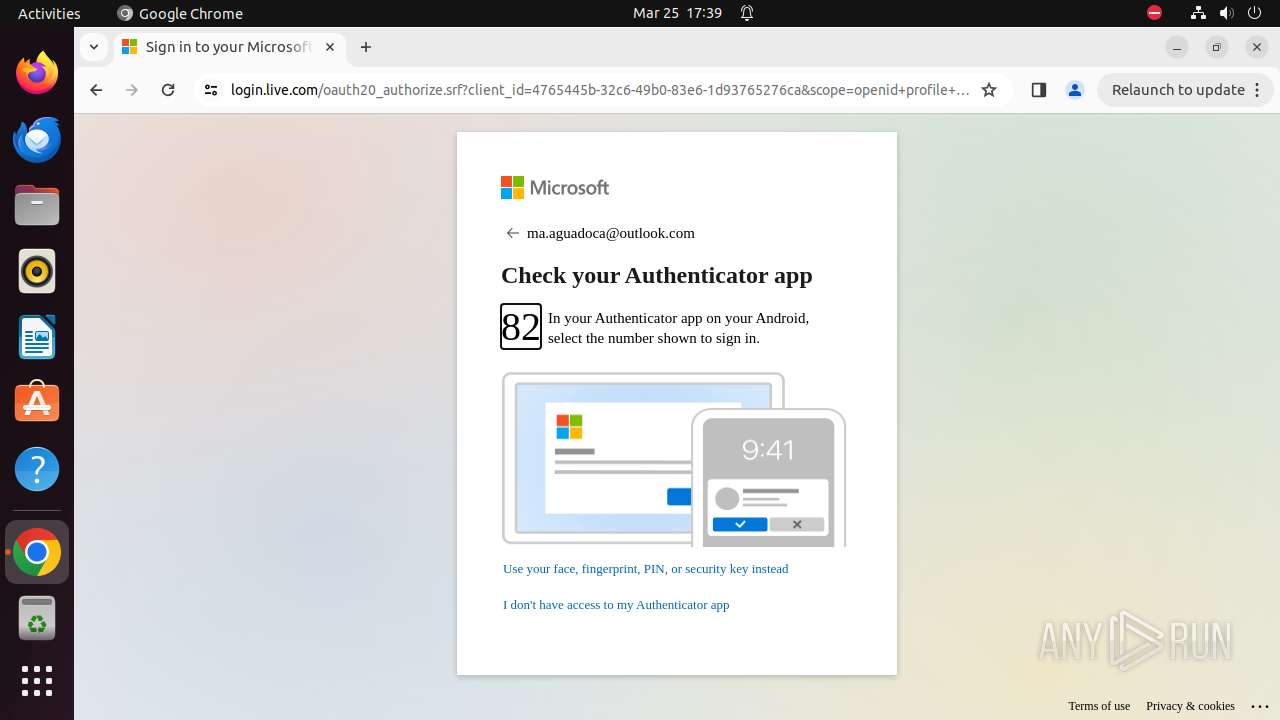Screen dimensions: 1280x720
Task: Launch Thunderbird mail from dock
Action: [x=37, y=139]
